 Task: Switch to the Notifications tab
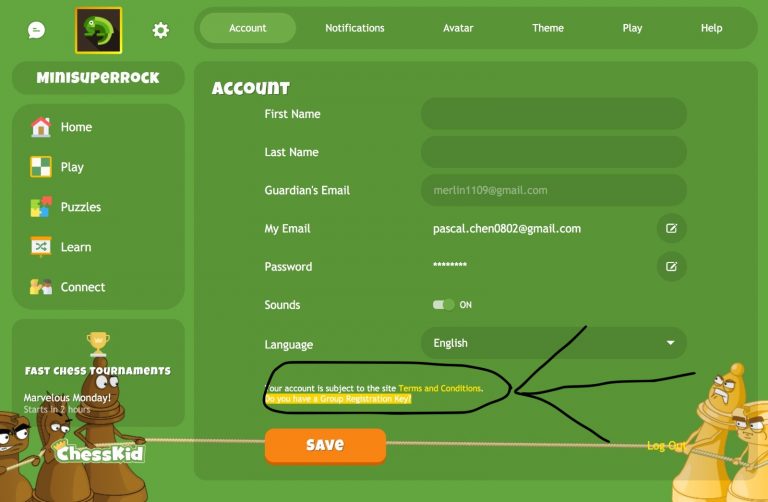[x=355, y=28]
